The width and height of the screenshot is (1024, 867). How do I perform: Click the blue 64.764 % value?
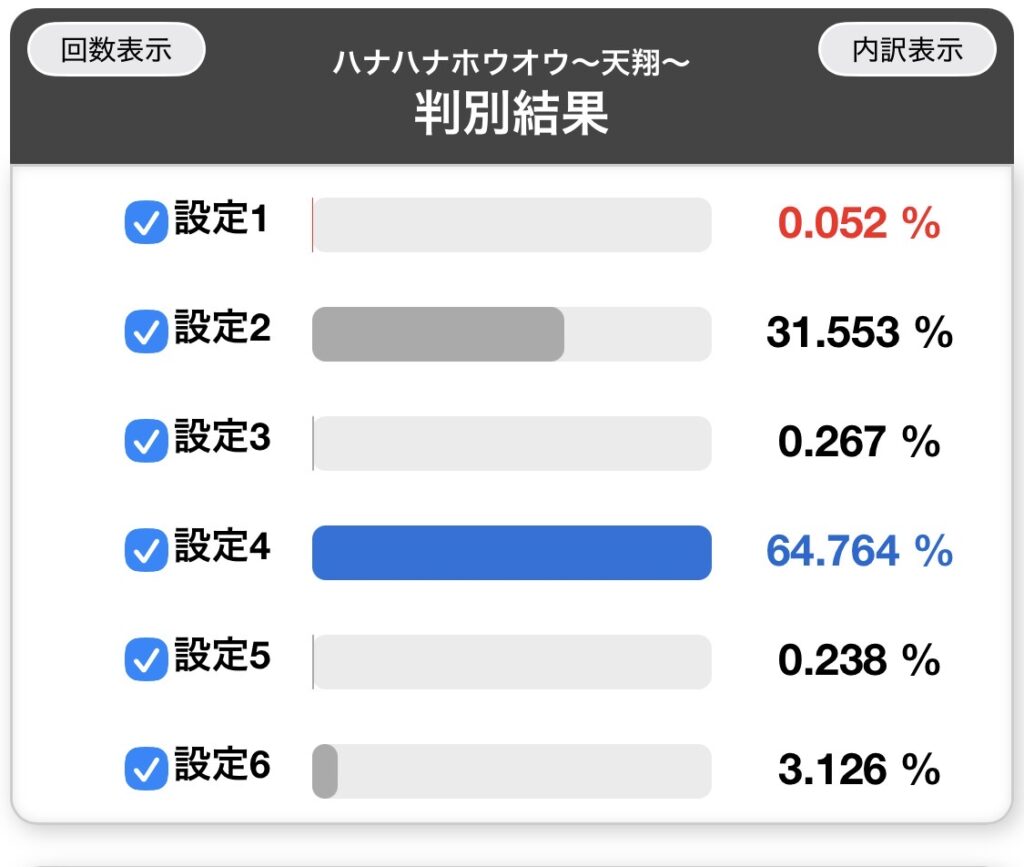[x=859, y=551]
